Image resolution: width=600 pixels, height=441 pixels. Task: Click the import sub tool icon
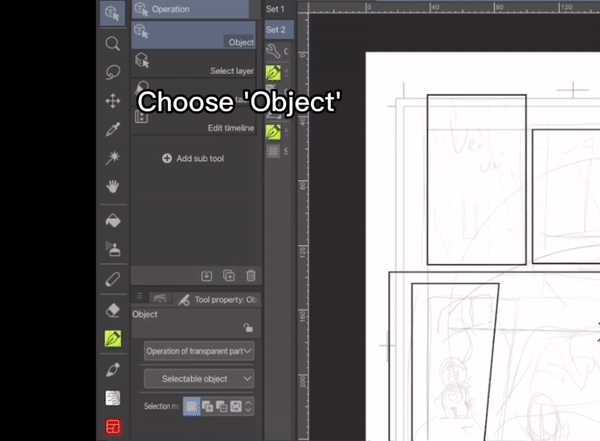coord(207,276)
